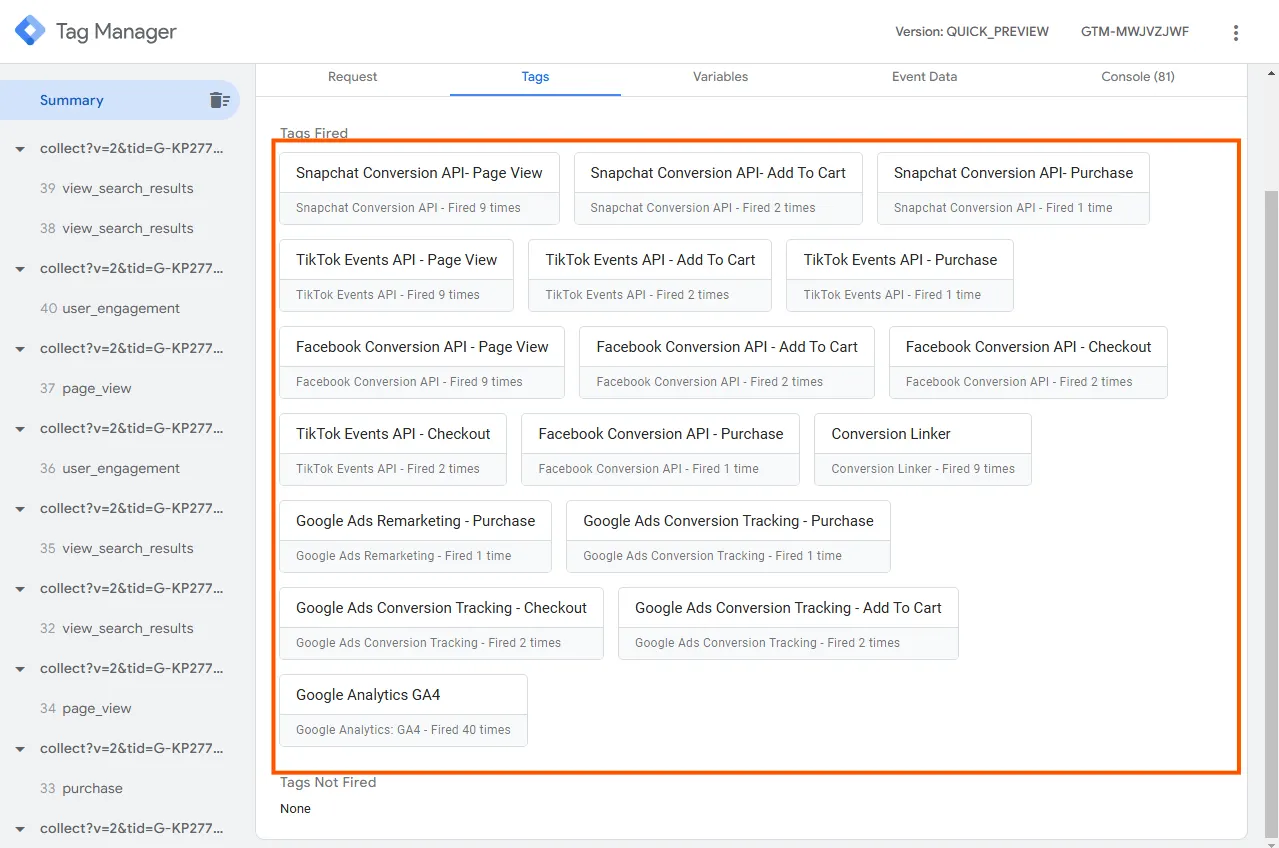Viewport: 1279px width, 848px height.
Task: Open the TikTok Events API - Page View tag
Action: (x=396, y=275)
